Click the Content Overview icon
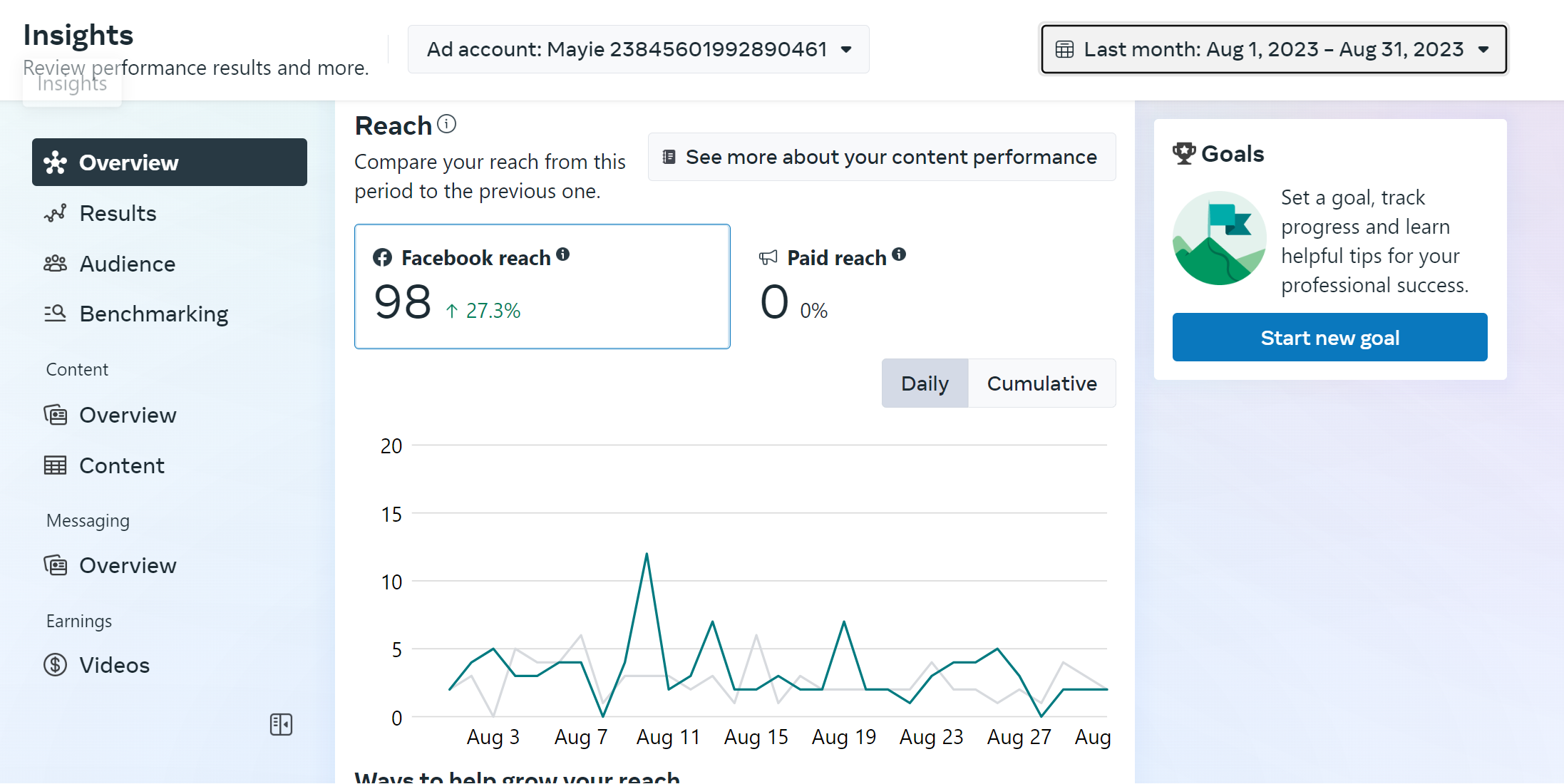This screenshot has height=784, width=1564. (55, 415)
